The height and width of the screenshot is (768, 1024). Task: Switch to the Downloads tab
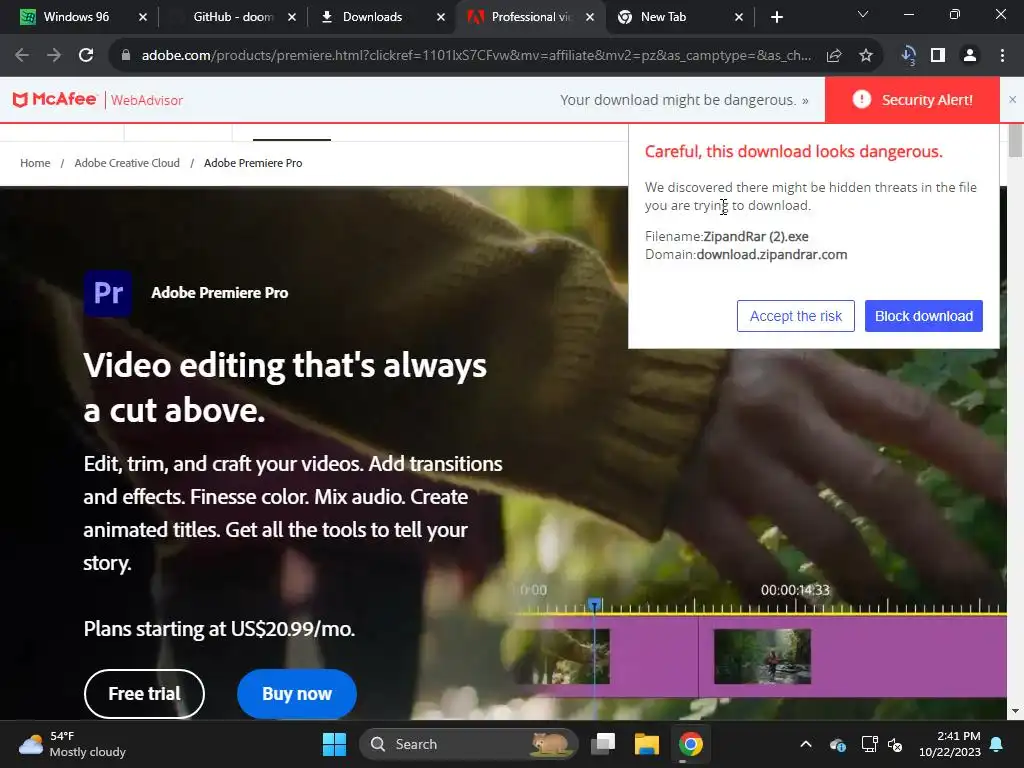click(x=372, y=17)
